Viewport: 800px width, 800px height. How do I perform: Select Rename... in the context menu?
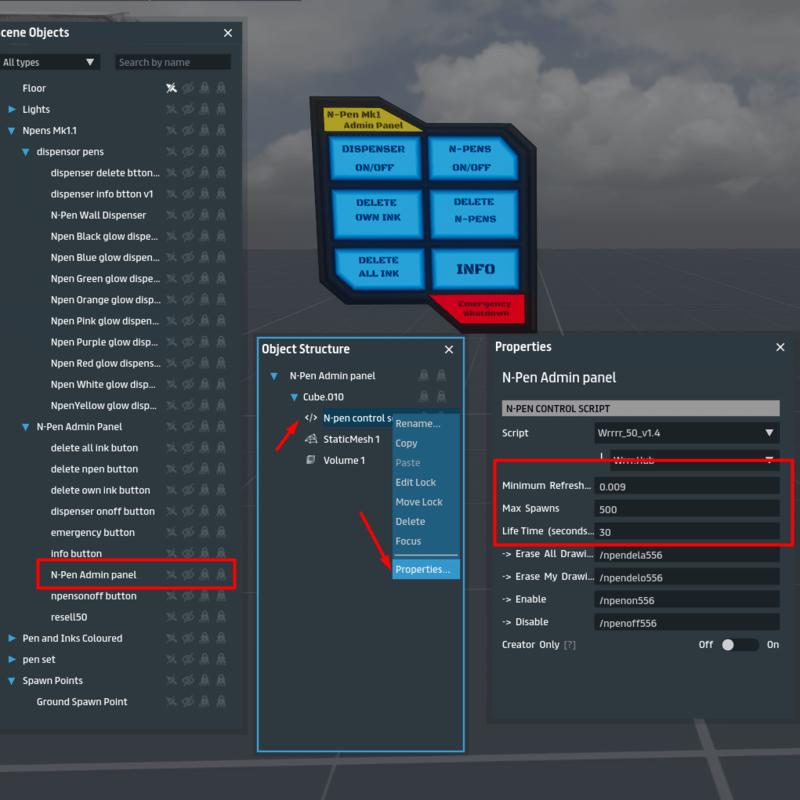[x=417, y=424]
